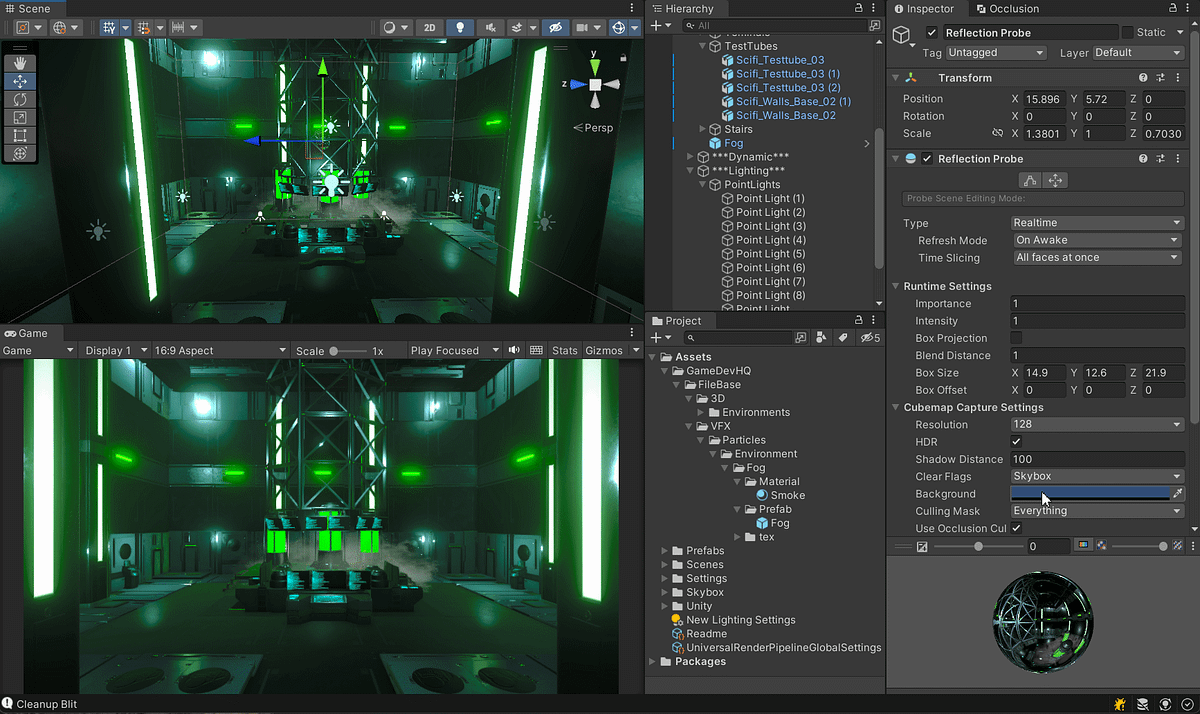Open the camera settings icon in Scene toolbar

click(x=581, y=27)
